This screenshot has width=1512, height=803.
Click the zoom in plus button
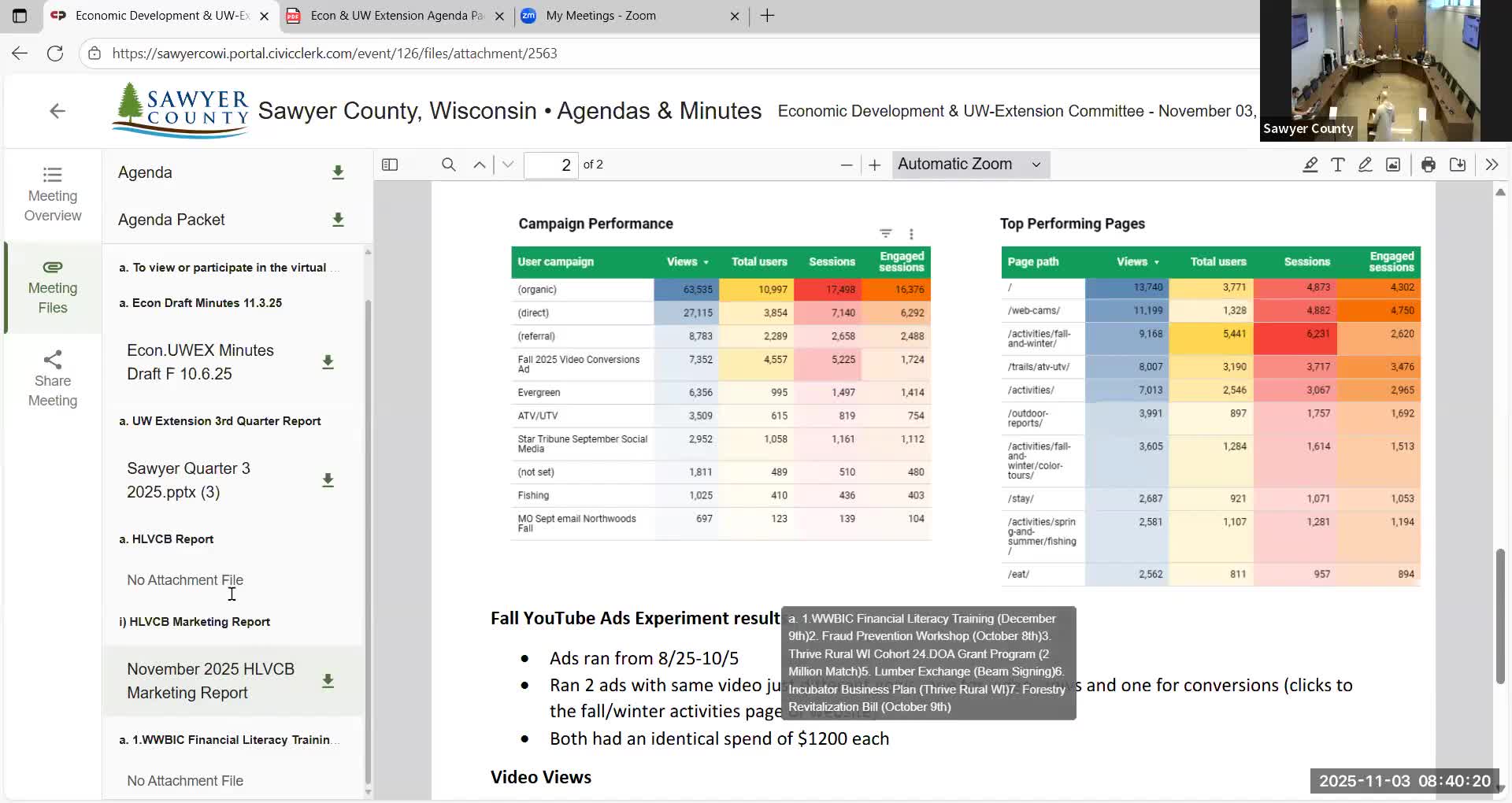point(874,165)
